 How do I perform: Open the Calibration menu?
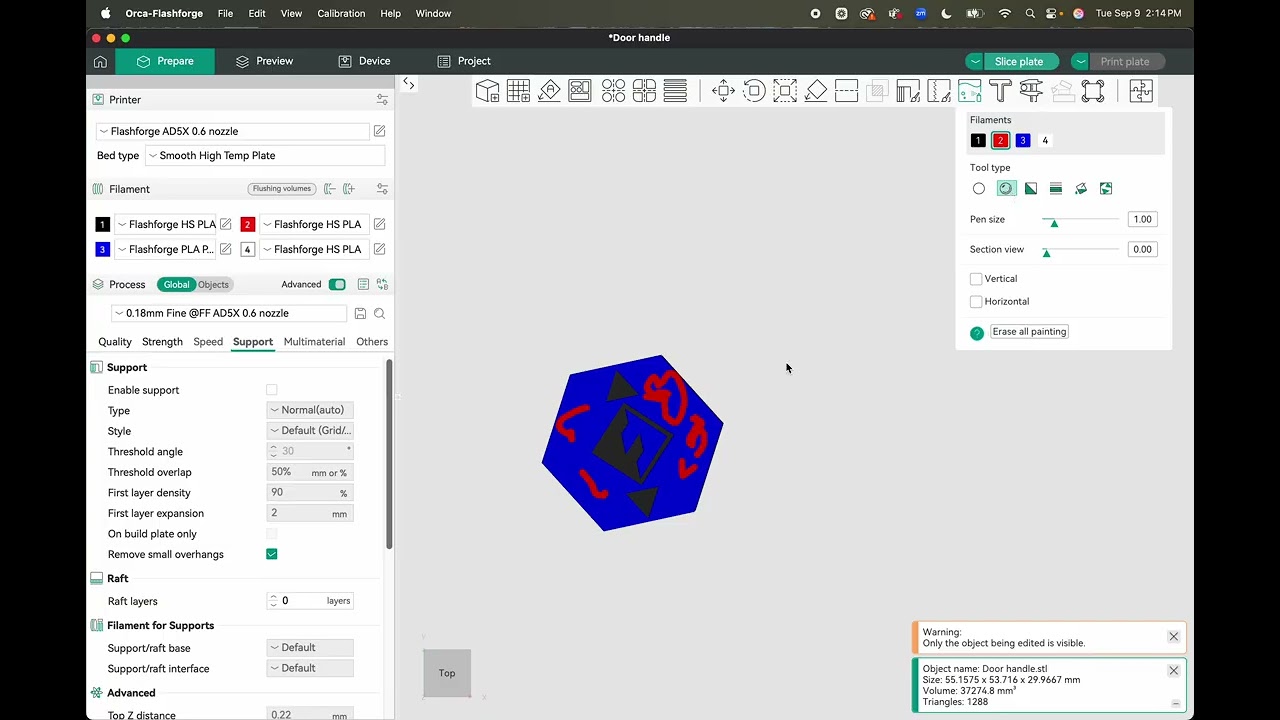pyautogui.click(x=341, y=14)
